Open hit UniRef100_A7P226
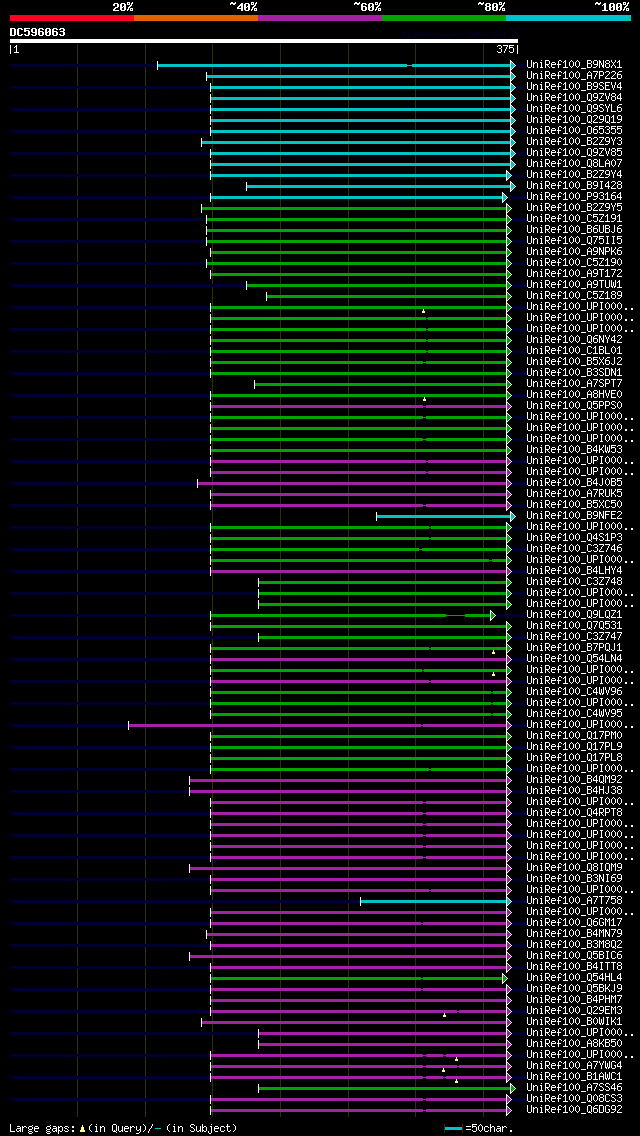Screen dimensions: 640x1136 (574, 75)
